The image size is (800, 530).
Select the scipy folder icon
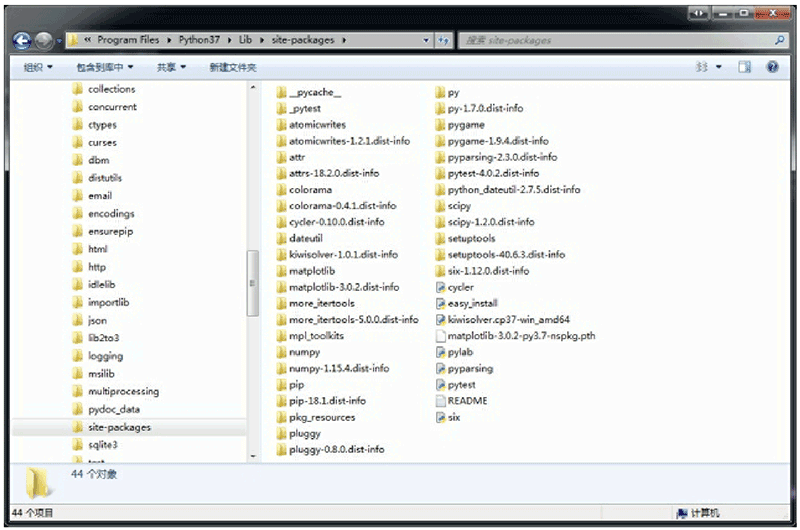440,206
